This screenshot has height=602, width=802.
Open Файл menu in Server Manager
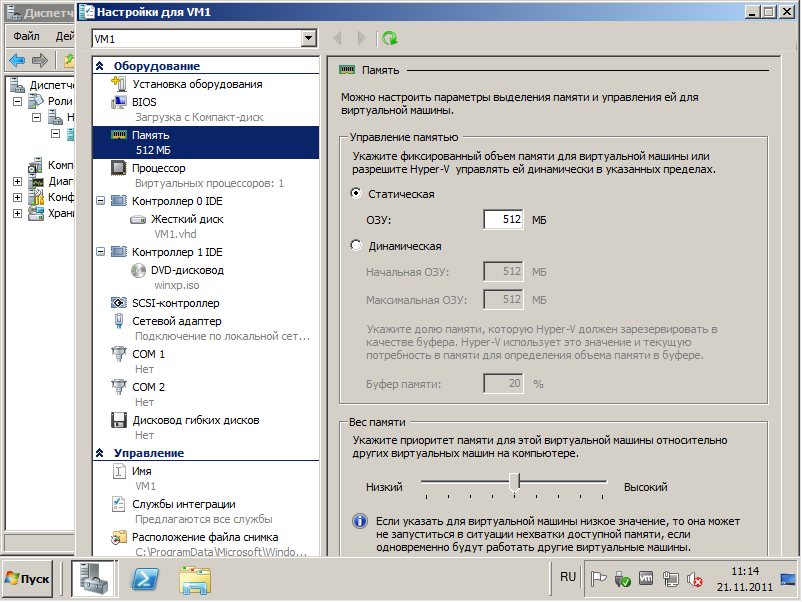click(x=26, y=36)
